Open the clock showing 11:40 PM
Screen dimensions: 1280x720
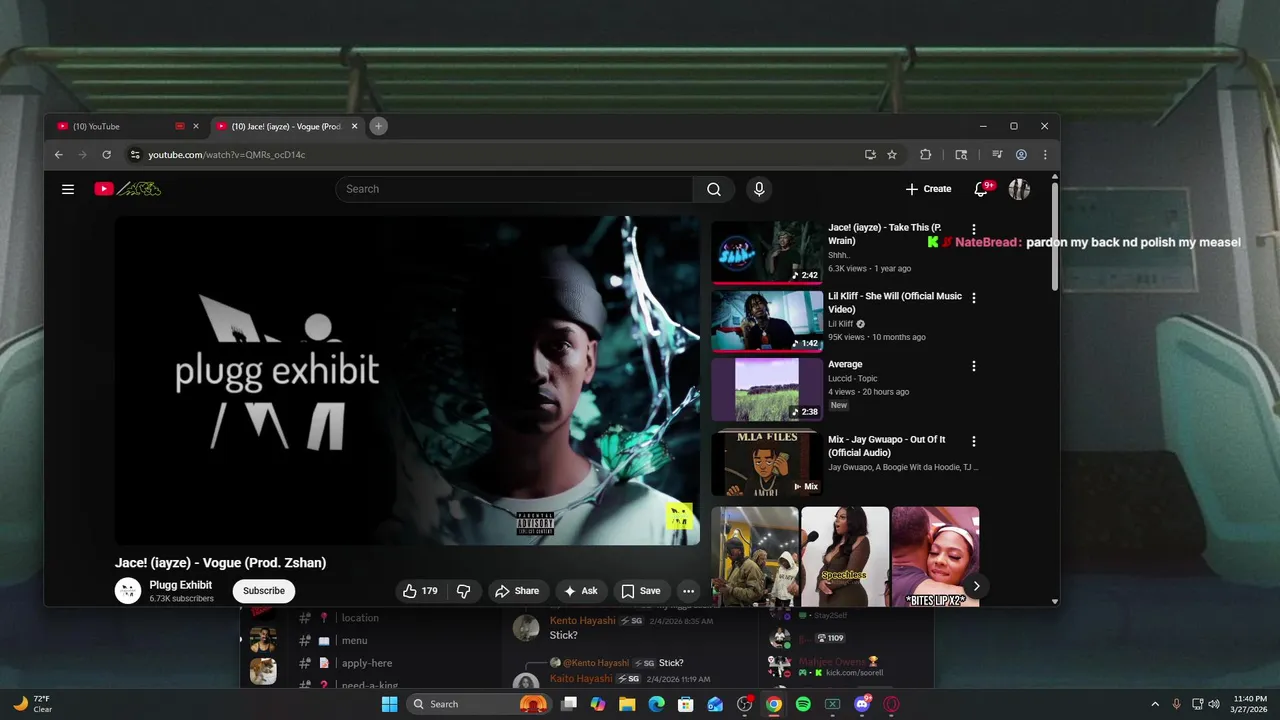coord(1250,704)
